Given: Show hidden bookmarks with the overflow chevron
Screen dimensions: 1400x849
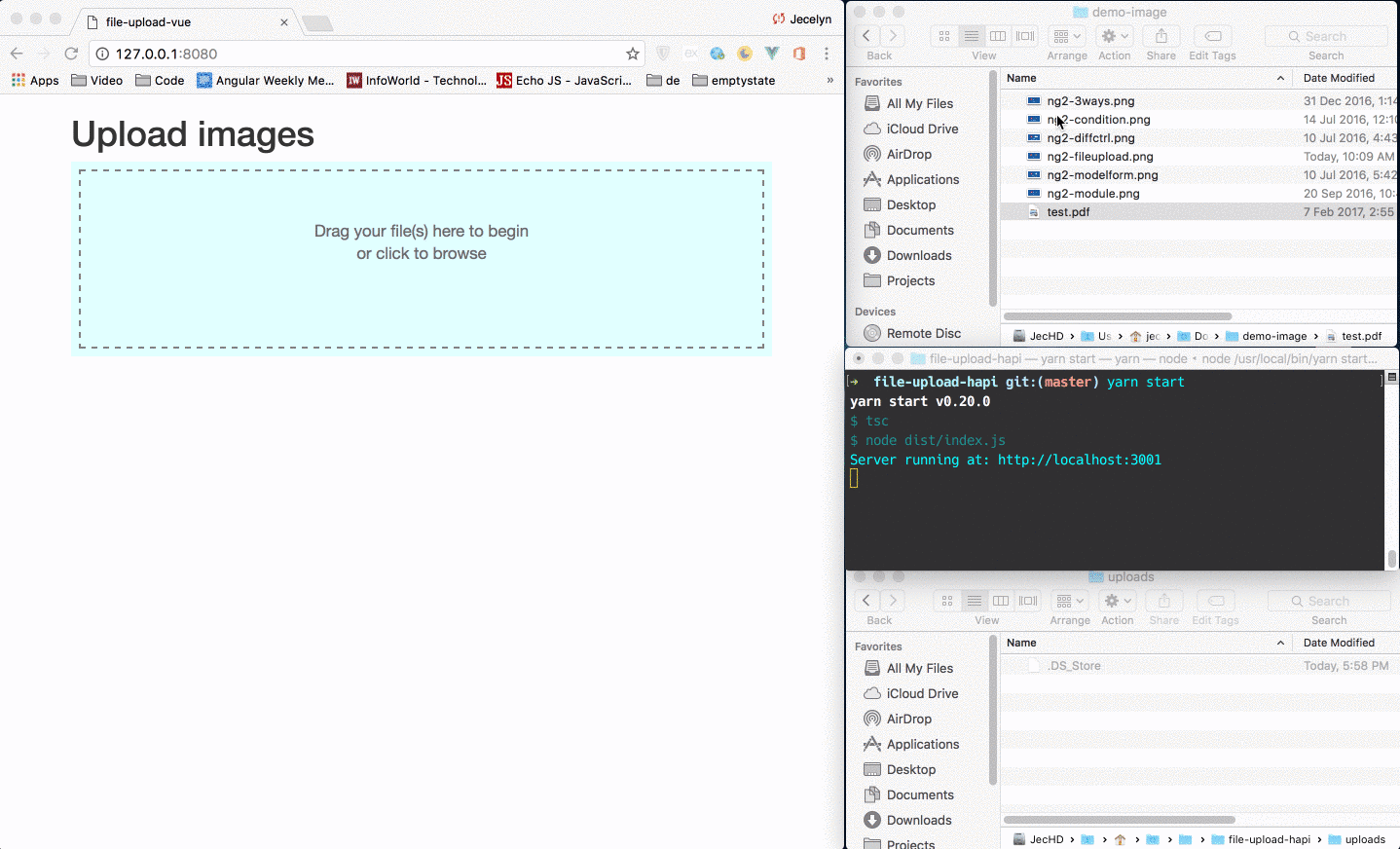Looking at the screenshot, I should click(x=829, y=81).
